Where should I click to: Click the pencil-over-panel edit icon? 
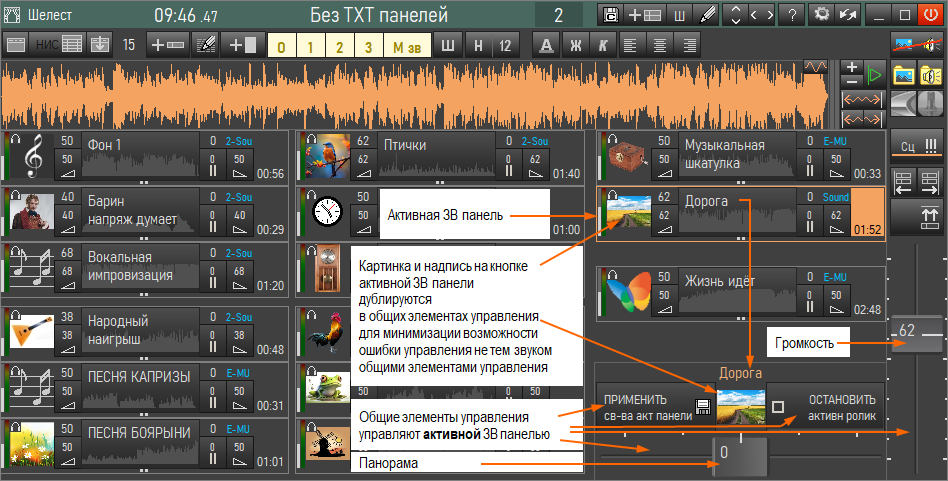(x=205, y=45)
